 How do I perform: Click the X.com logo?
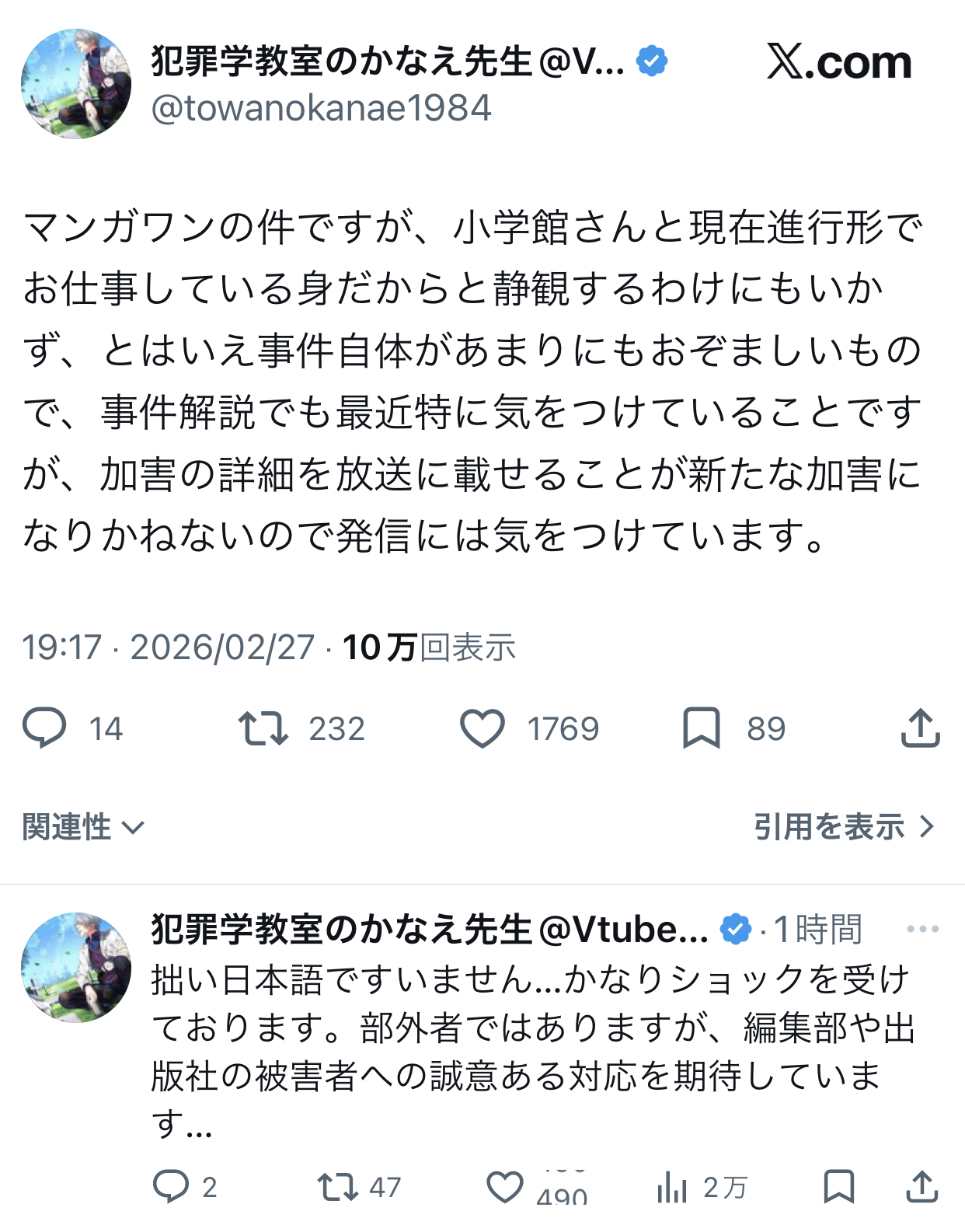839,62
